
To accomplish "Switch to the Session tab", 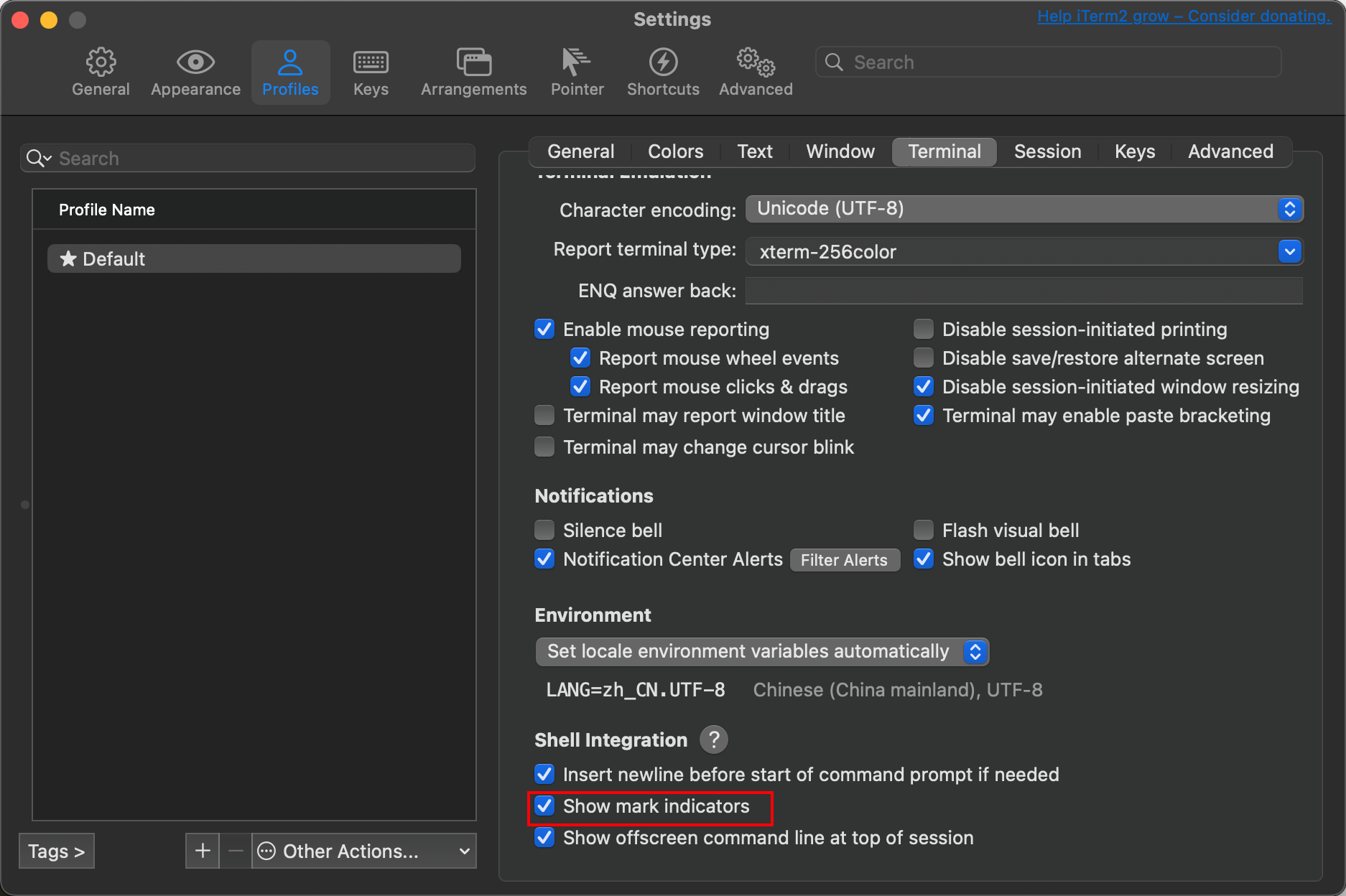I will click(x=1047, y=151).
